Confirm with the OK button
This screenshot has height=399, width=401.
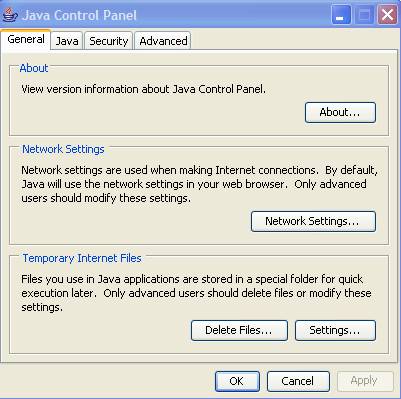coord(237,381)
